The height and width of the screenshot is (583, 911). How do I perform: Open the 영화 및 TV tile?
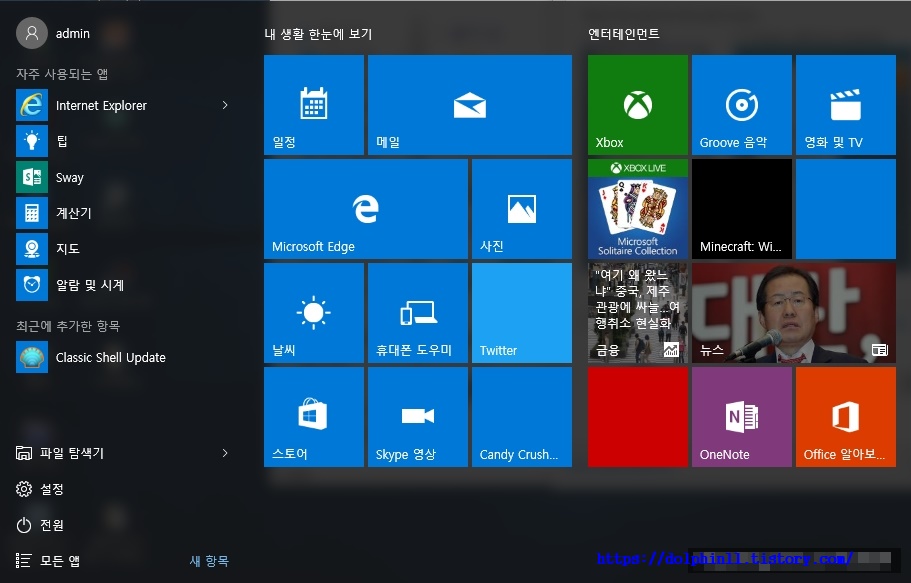pos(846,105)
